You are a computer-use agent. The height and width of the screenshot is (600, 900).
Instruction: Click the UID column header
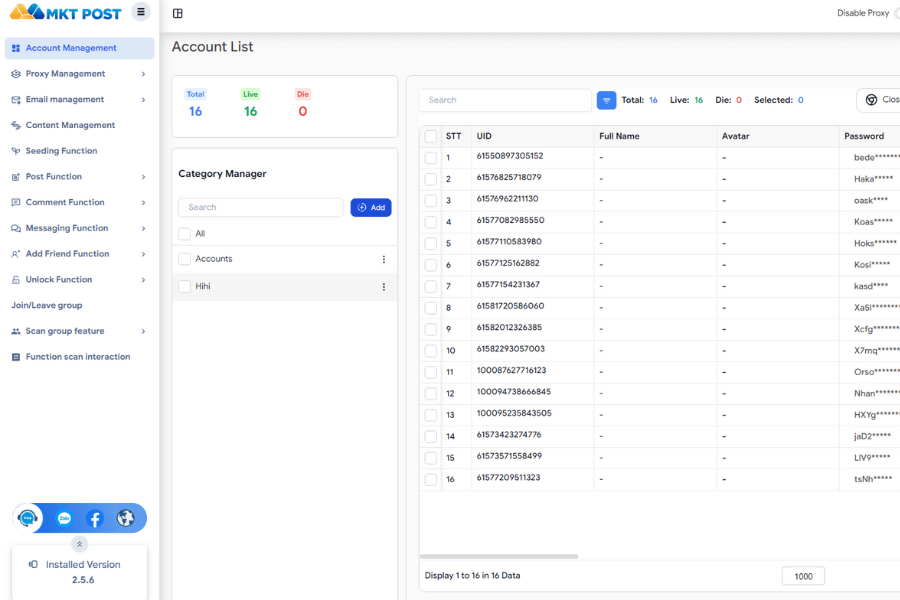click(x=533, y=136)
